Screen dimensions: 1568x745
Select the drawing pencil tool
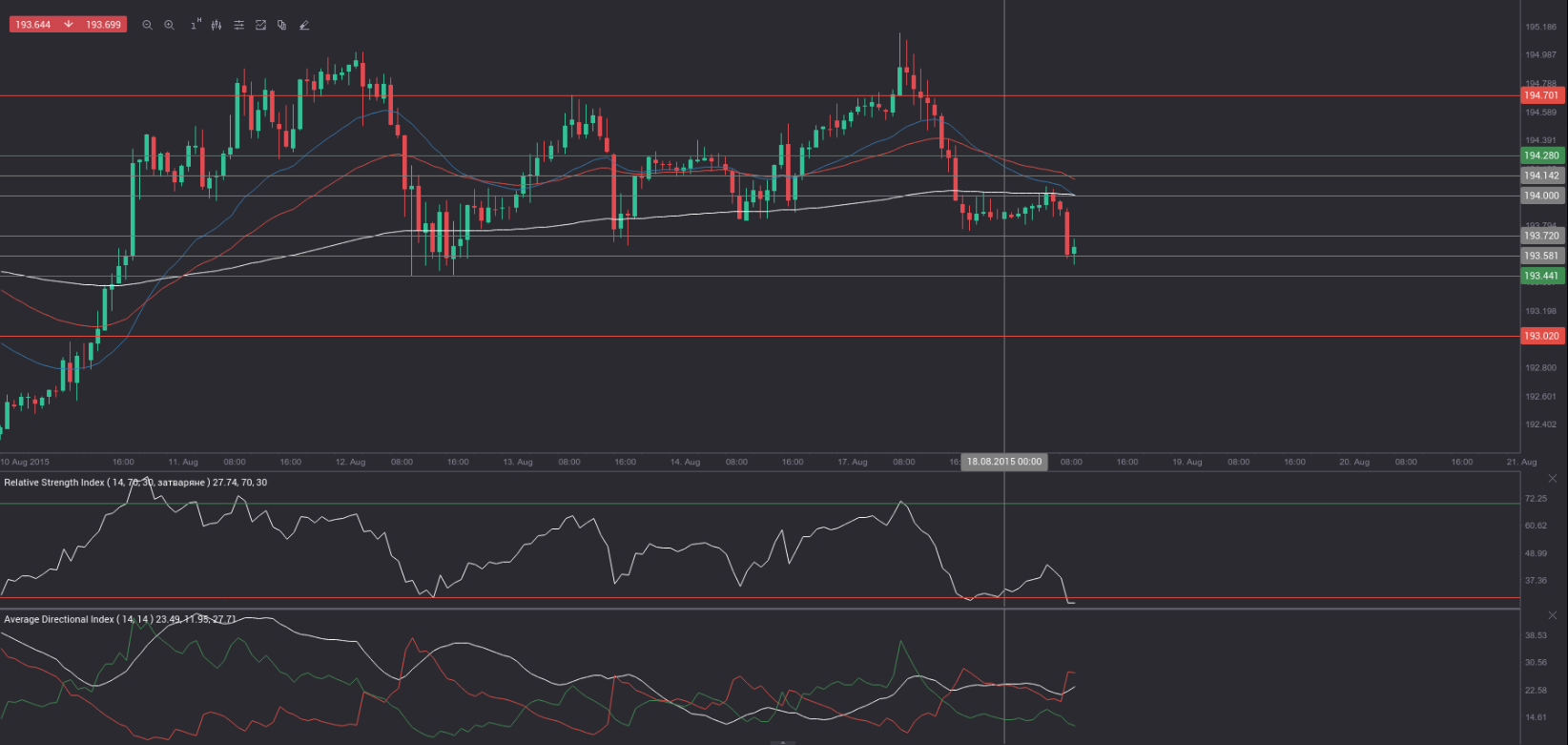click(x=304, y=25)
